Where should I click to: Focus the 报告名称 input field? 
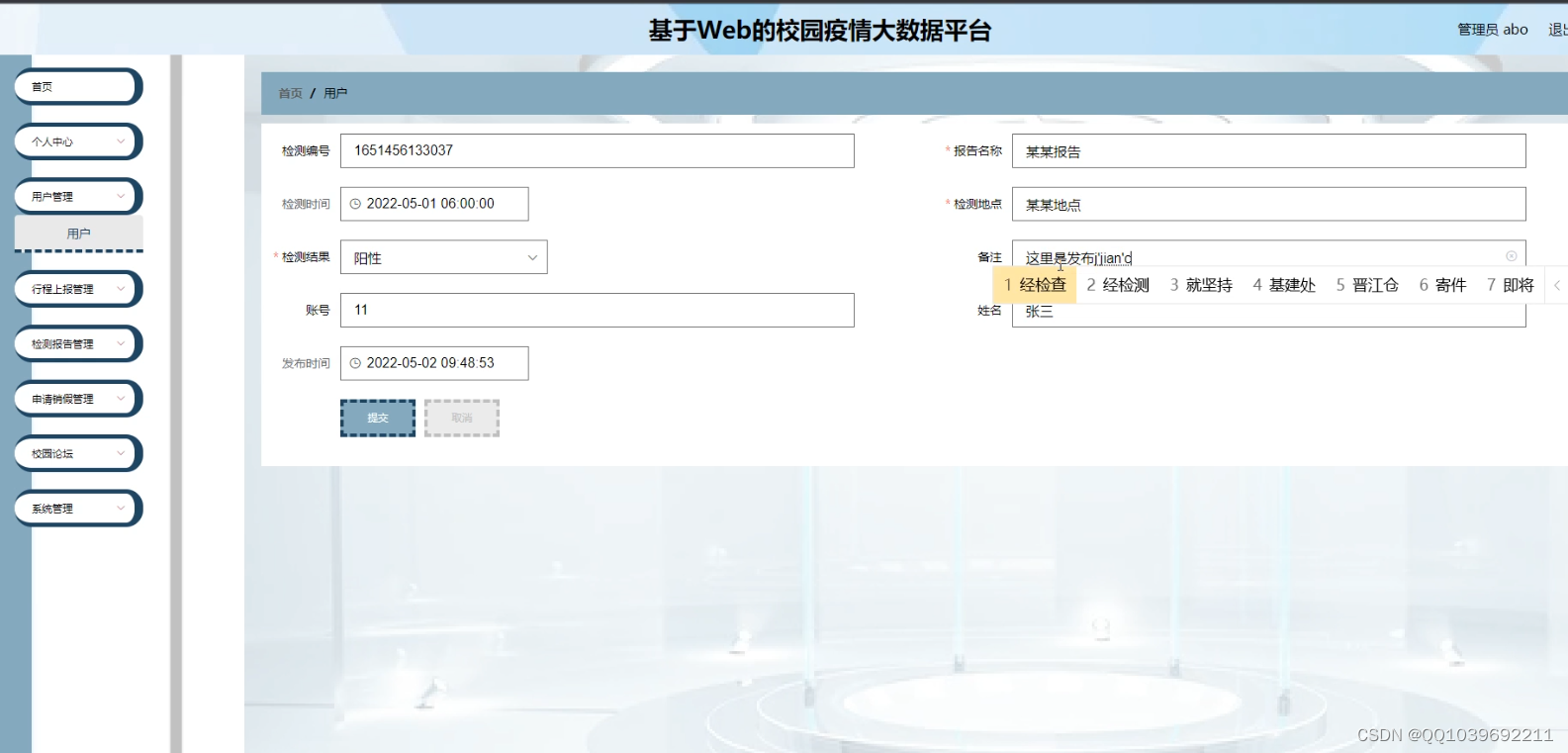1268,151
